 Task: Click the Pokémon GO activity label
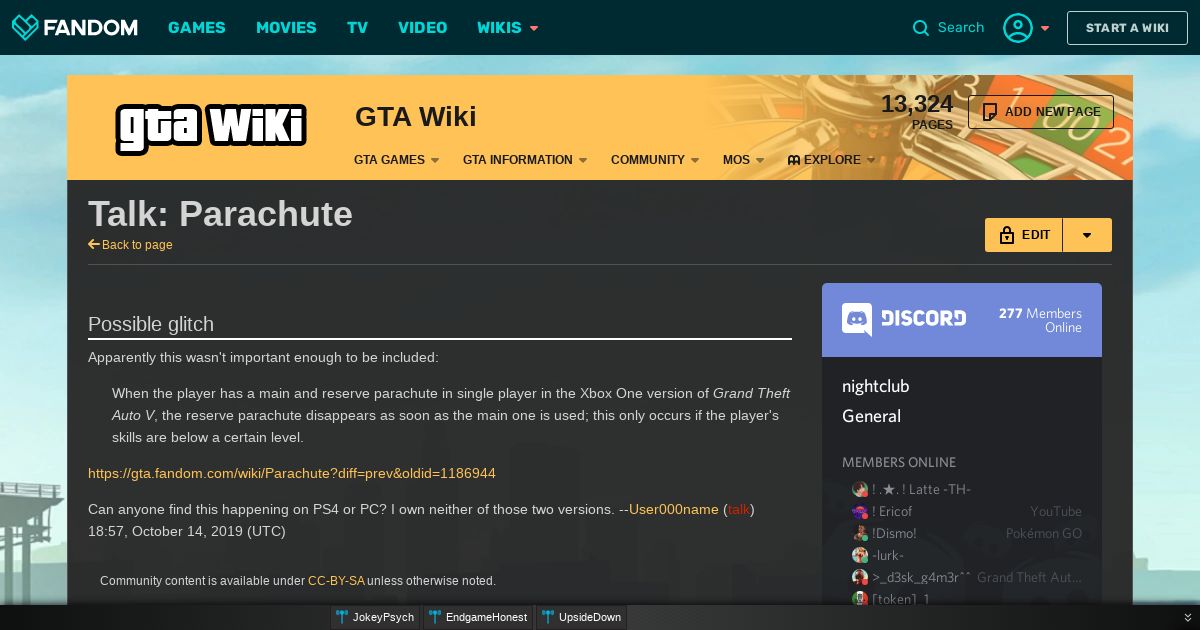pyautogui.click(x=1044, y=533)
